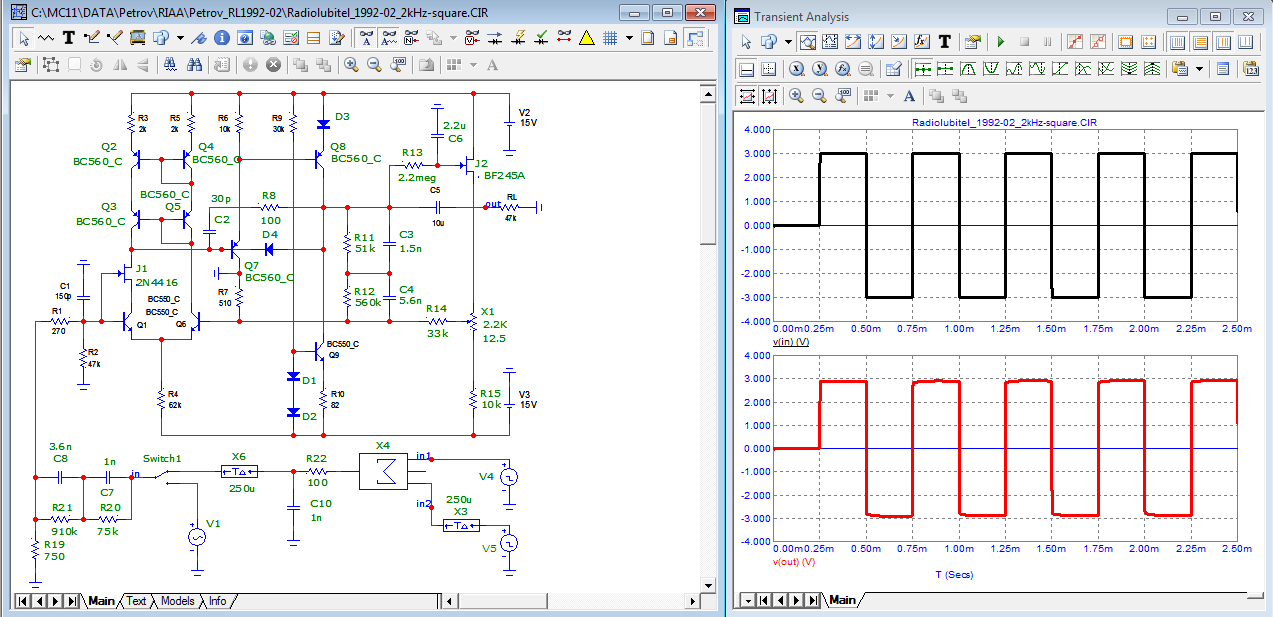Open the Info tab below the schematic
This screenshot has width=1273, height=617.
(217, 601)
